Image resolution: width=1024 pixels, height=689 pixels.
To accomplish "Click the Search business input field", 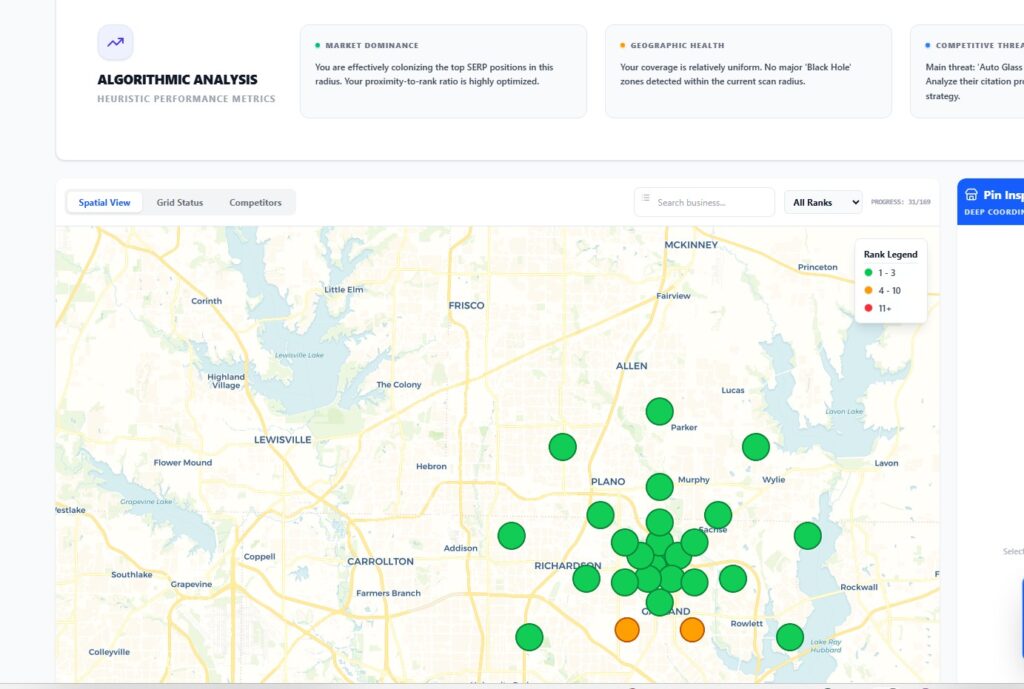I will coord(710,202).
